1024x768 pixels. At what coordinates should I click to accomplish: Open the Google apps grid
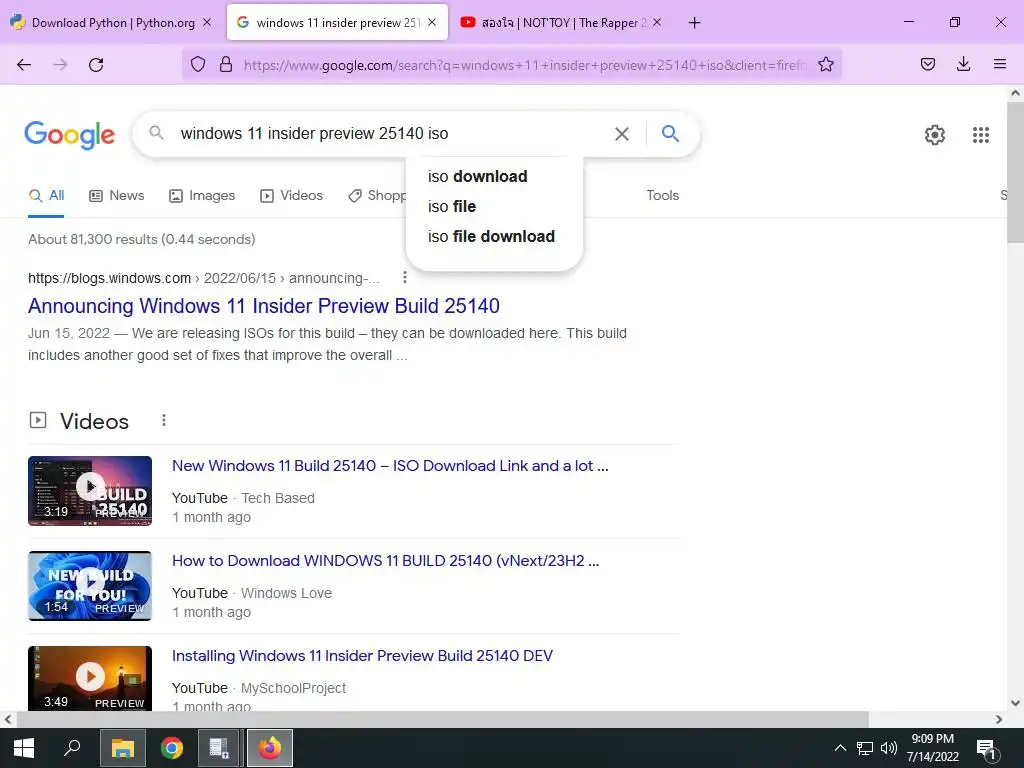(x=980, y=135)
